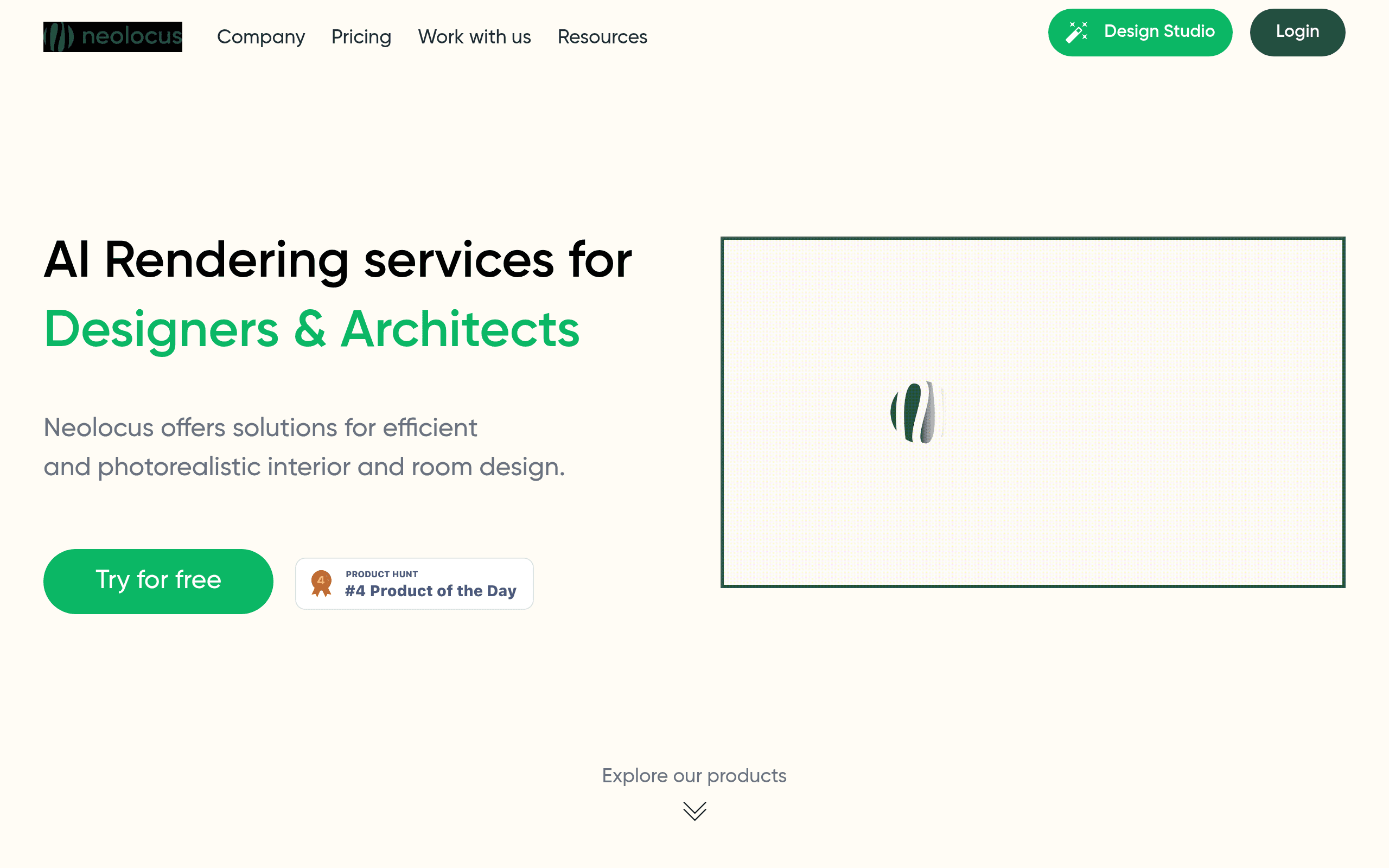
Task: Launch Design Studio
Action: tap(1140, 32)
